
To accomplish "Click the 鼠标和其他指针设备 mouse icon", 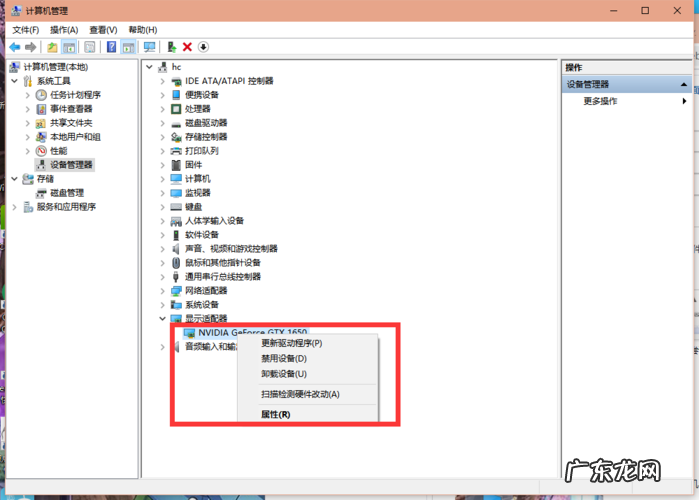I will pos(176,262).
